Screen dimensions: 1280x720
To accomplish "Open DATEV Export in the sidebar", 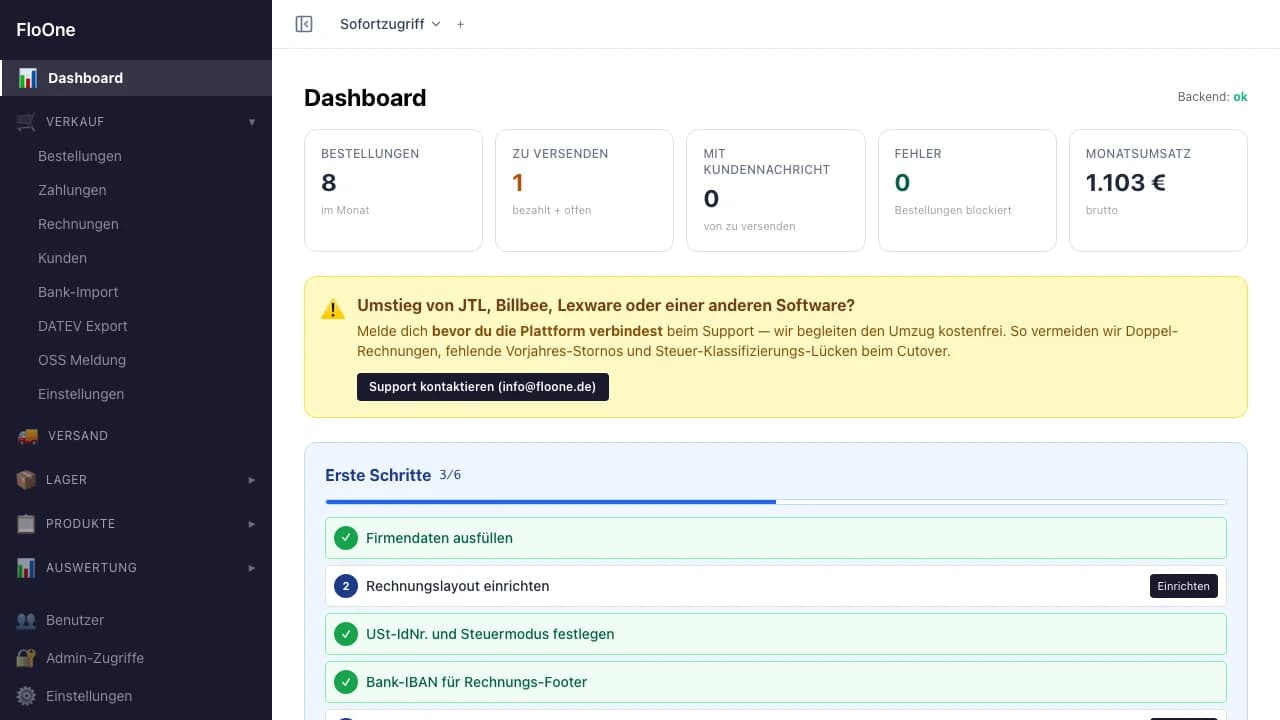I will tap(83, 326).
